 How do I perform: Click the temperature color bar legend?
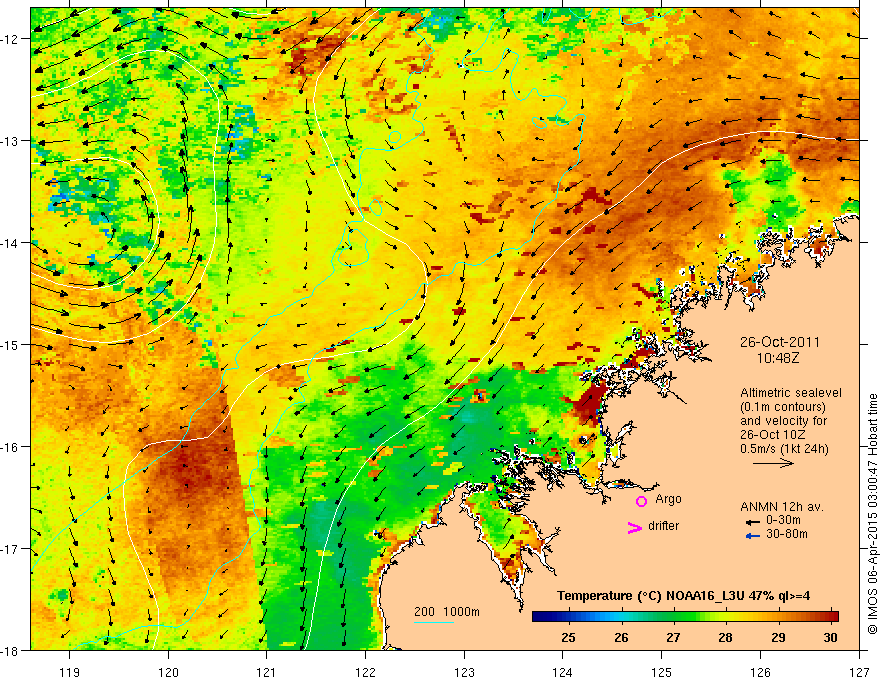(685, 616)
